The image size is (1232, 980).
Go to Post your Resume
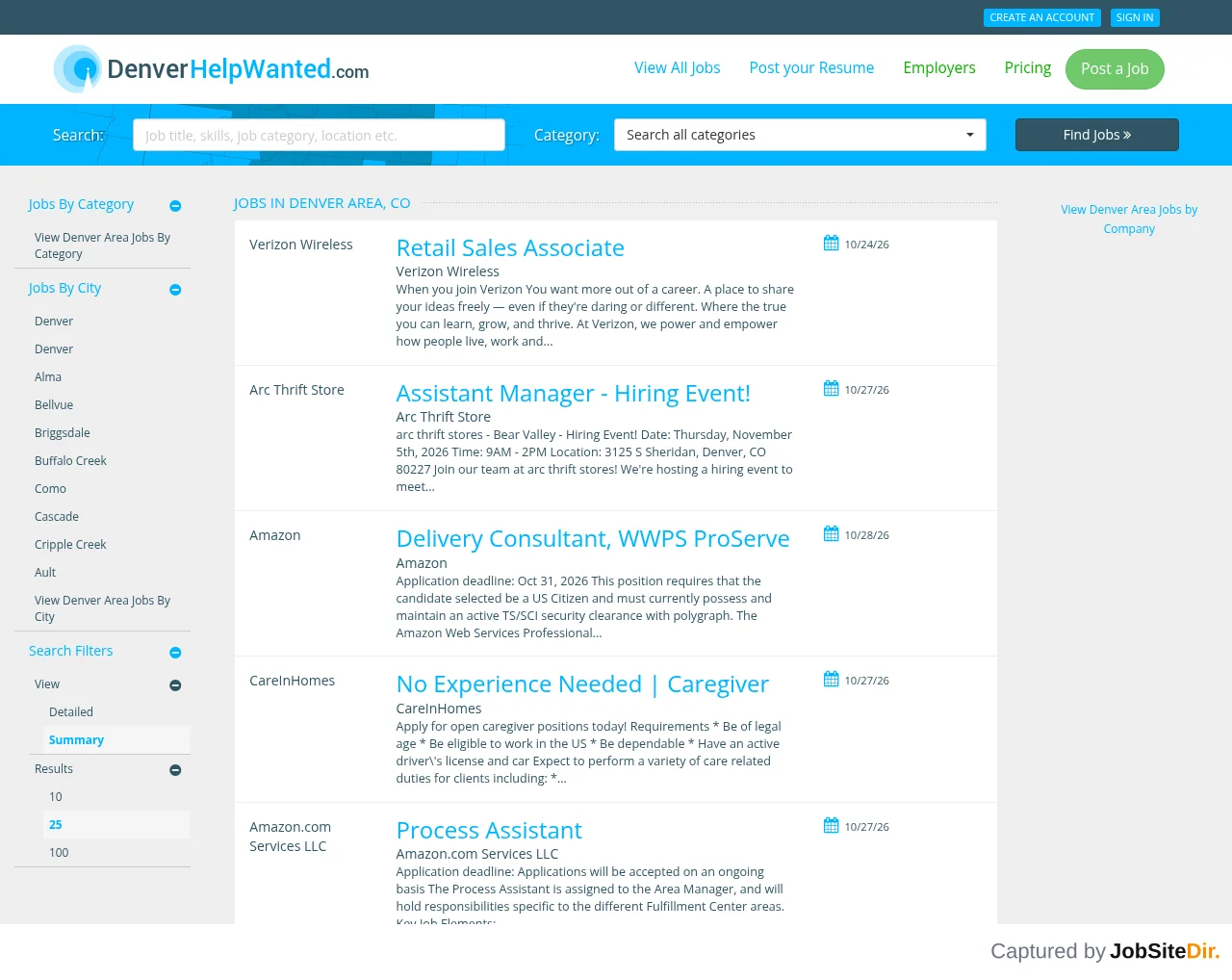coord(811,67)
